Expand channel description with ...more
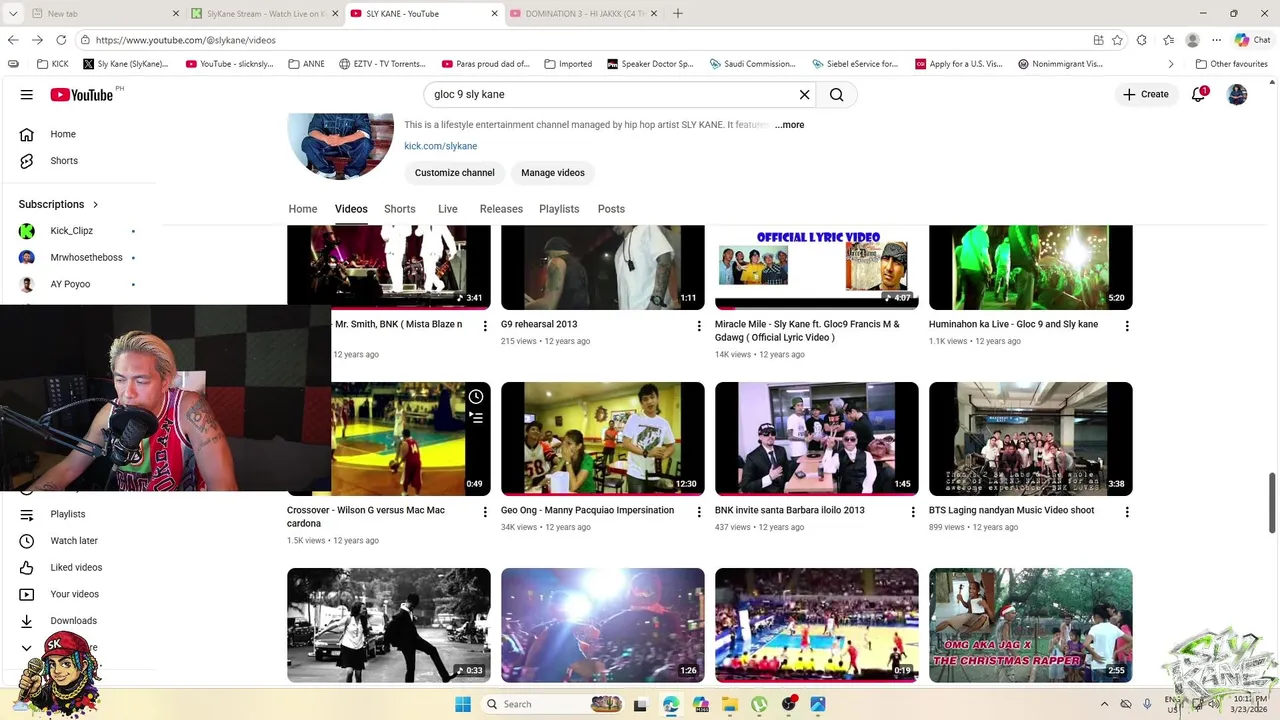This screenshot has width=1280, height=720. (788, 125)
